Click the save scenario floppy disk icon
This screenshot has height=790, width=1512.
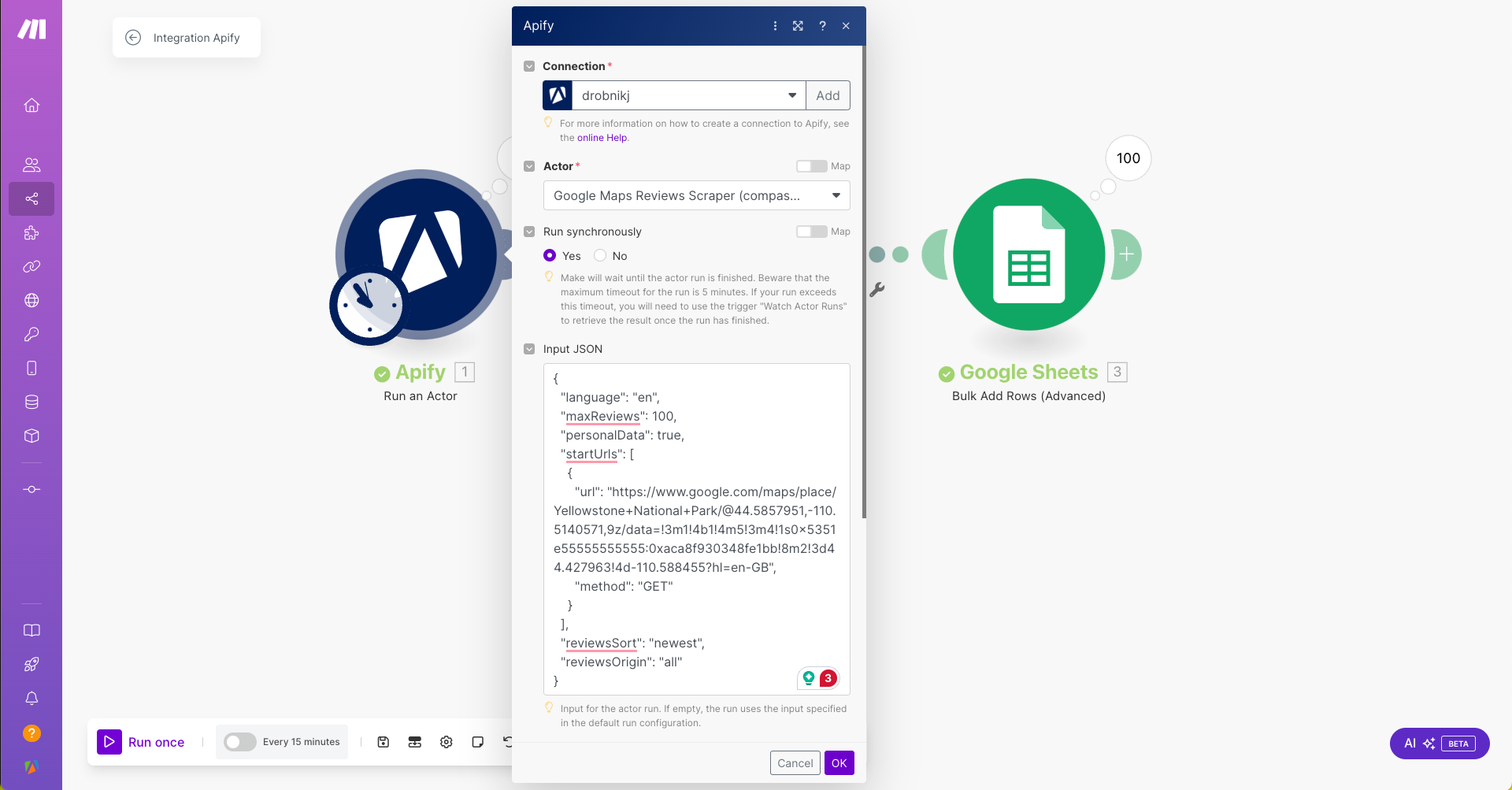[384, 742]
